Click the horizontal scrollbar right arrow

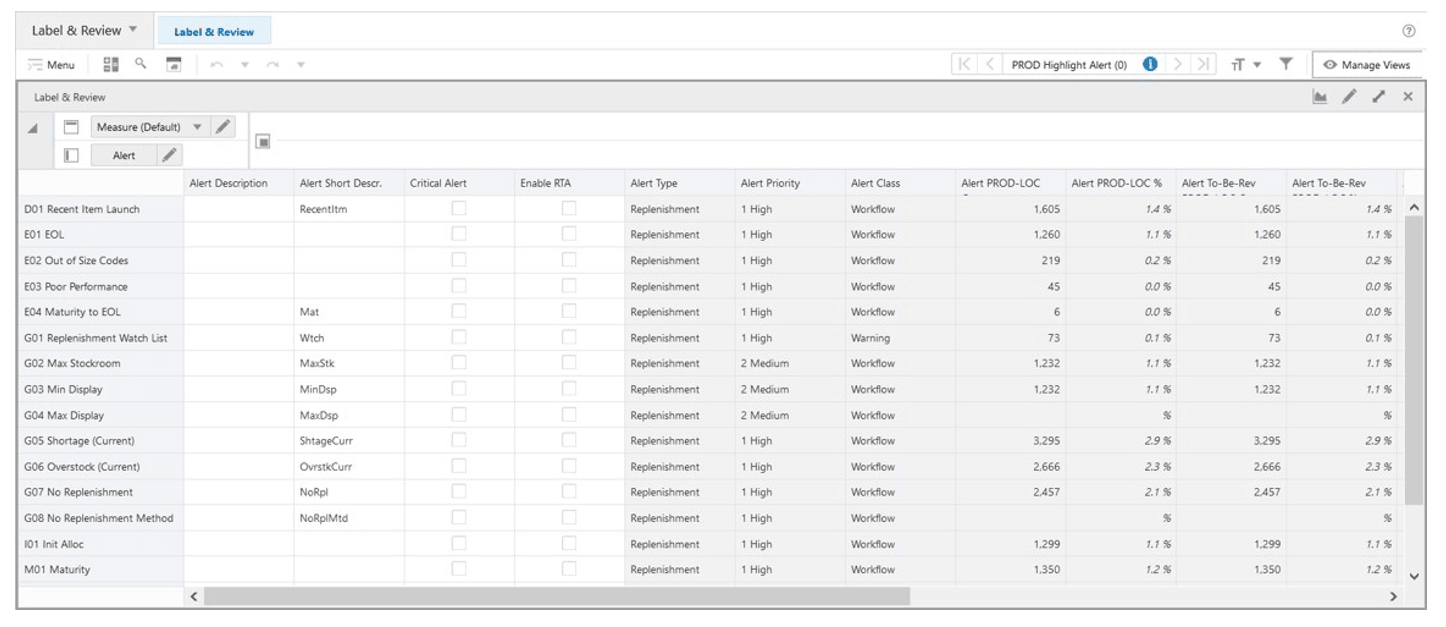[1393, 596]
